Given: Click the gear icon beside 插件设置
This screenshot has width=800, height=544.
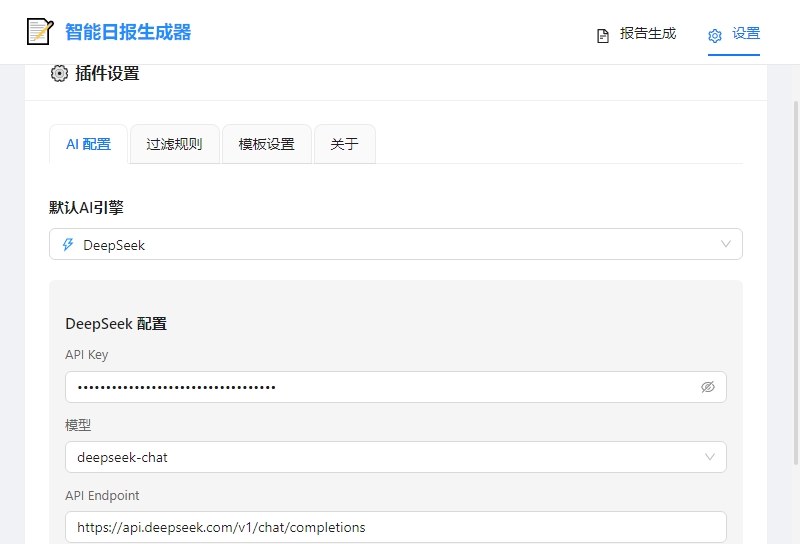Looking at the screenshot, I should 59,73.
